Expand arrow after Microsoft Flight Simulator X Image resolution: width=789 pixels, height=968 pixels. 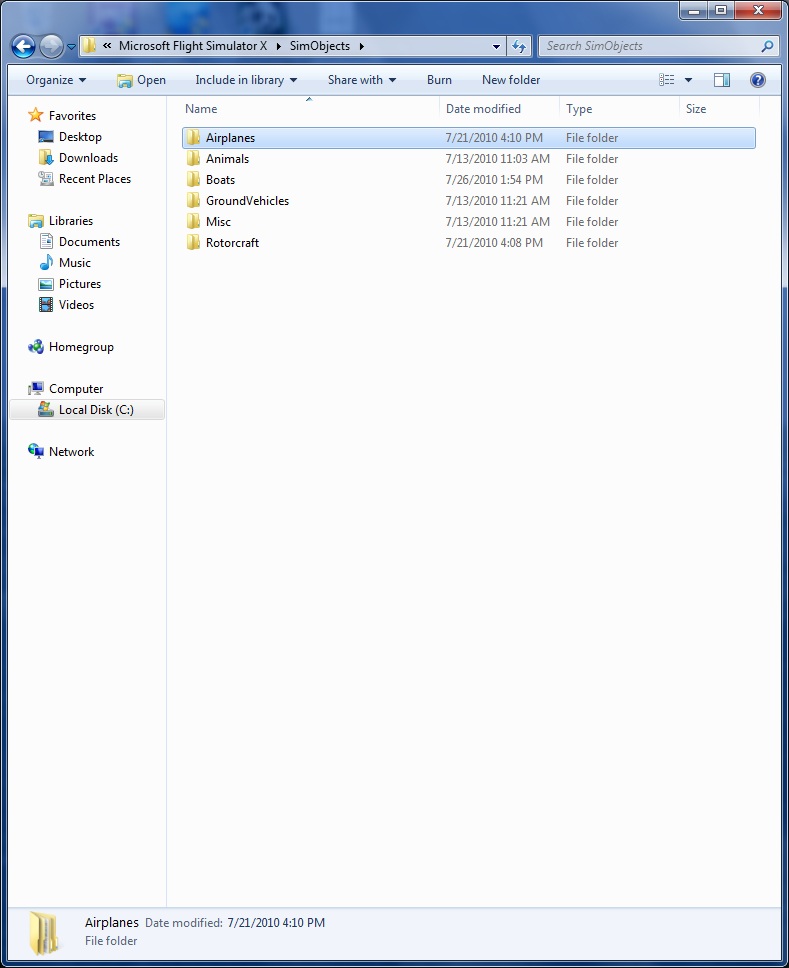278,46
